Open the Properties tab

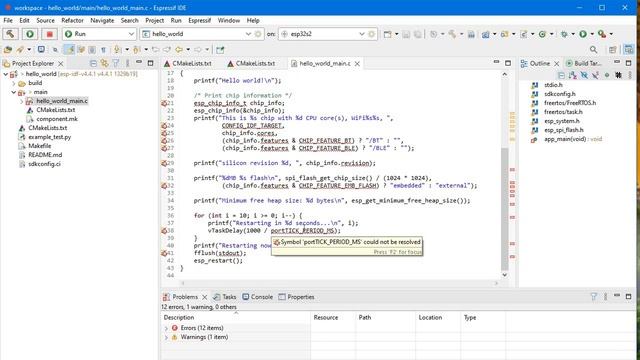pyautogui.click(x=296, y=297)
